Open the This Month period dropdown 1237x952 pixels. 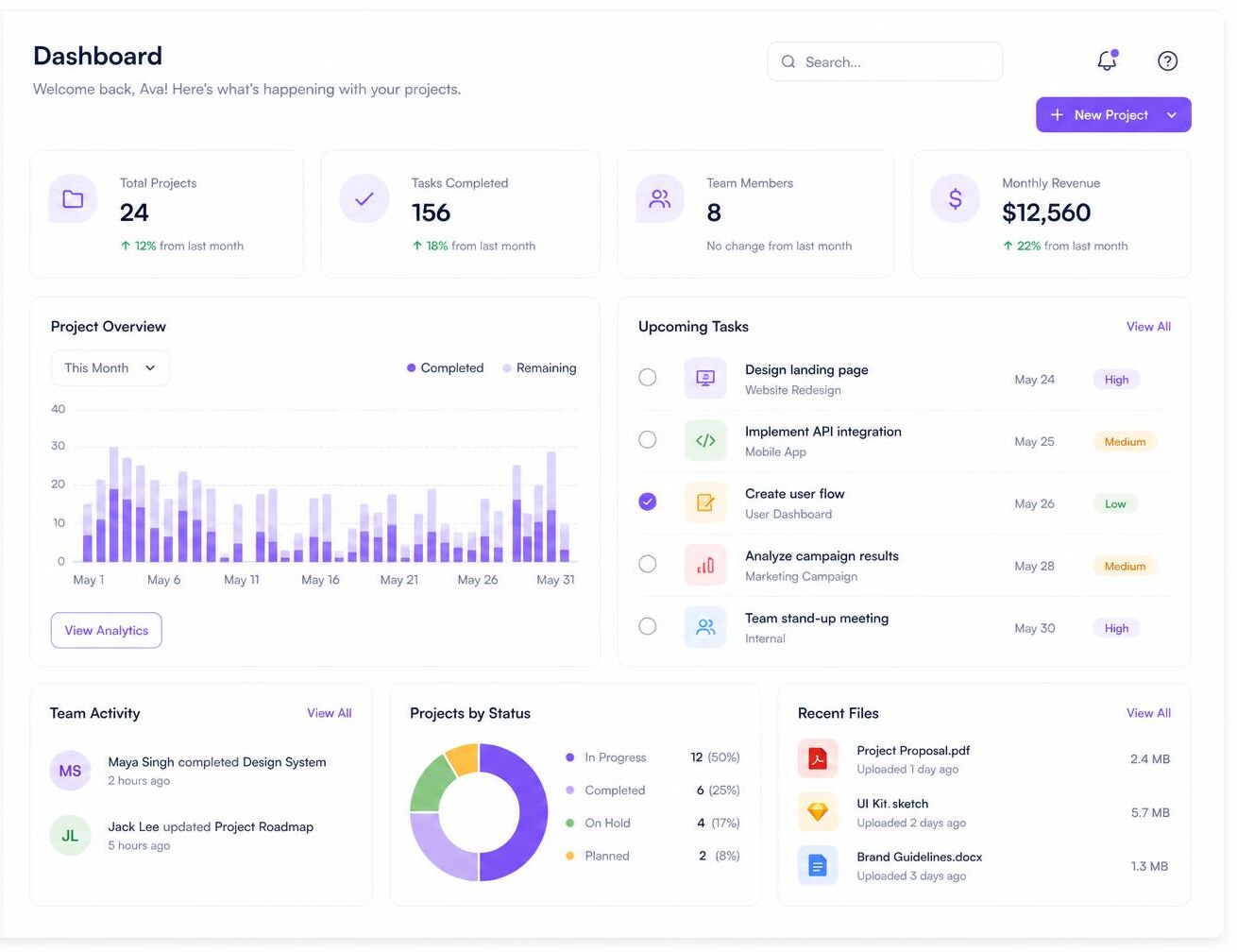[110, 368]
